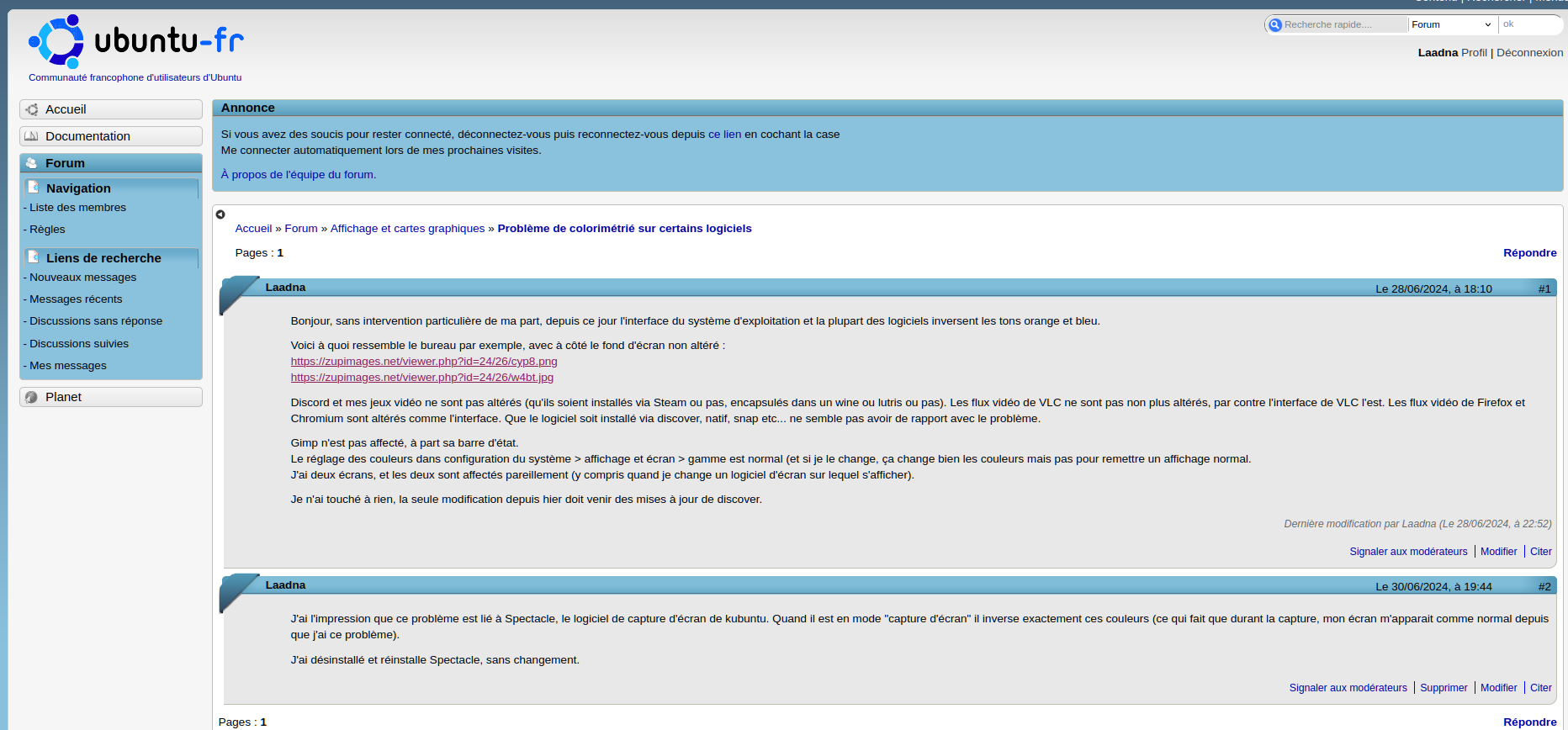Open the Forum search scope dropdown
The image size is (1568, 730).
[1453, 24]
